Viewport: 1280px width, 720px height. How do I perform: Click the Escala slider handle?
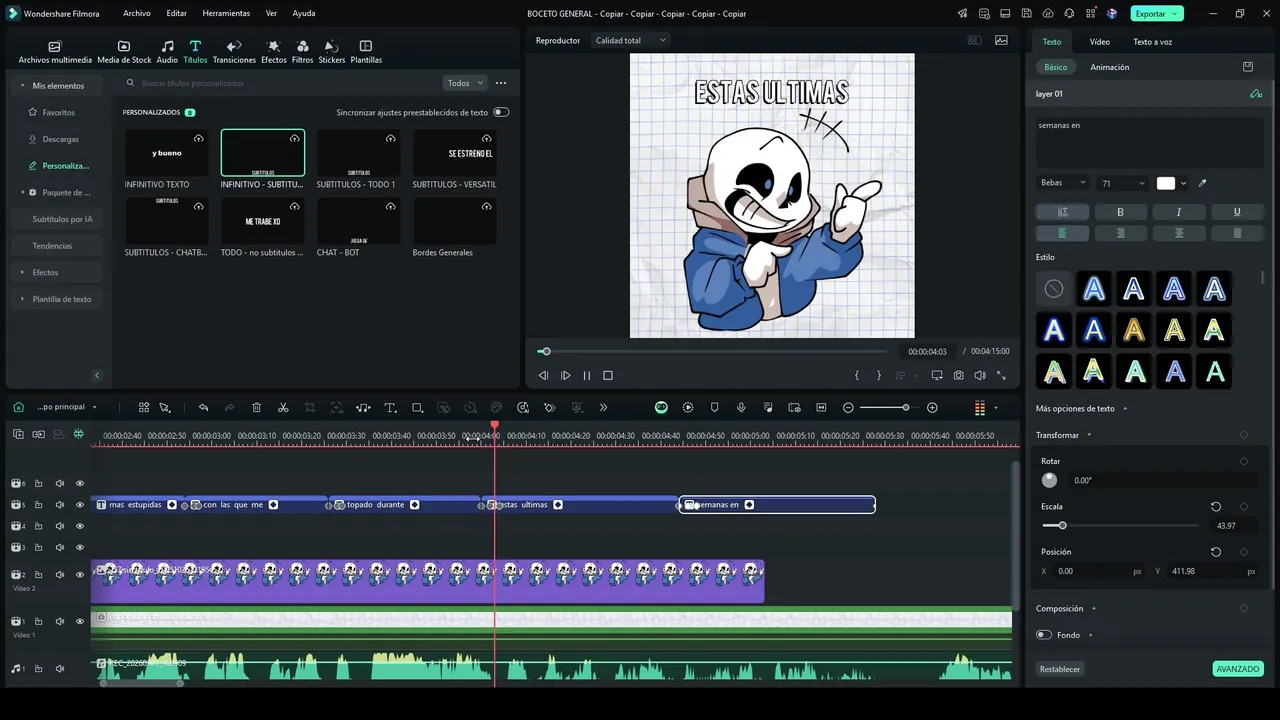(x=1062, y=525)
